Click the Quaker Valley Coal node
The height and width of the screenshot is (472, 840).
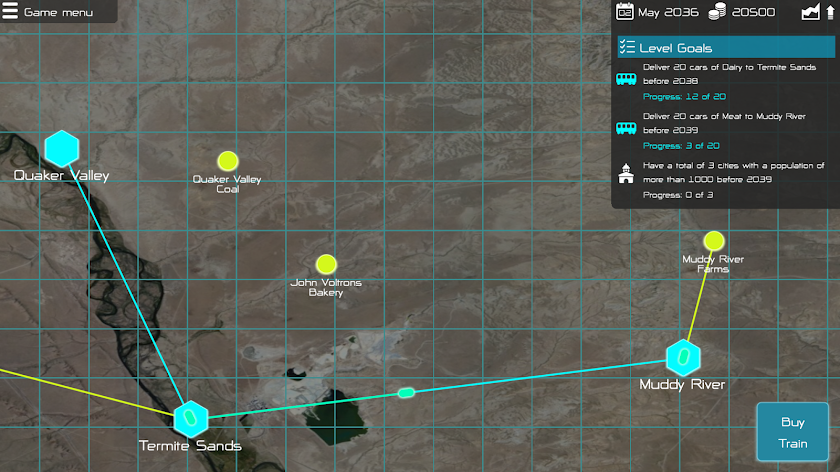228,161
